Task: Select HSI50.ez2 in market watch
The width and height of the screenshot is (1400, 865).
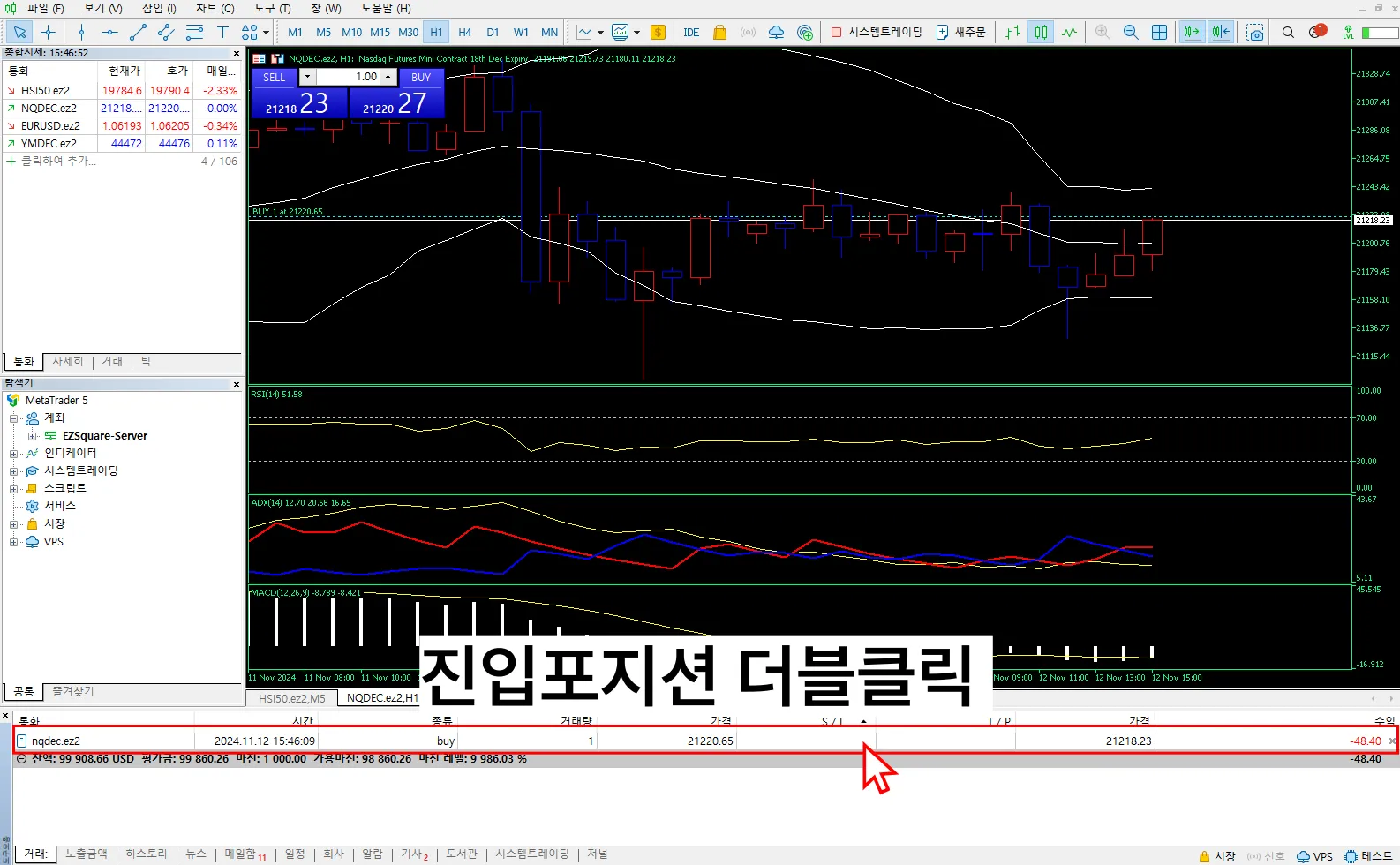Action: point(45,90)
